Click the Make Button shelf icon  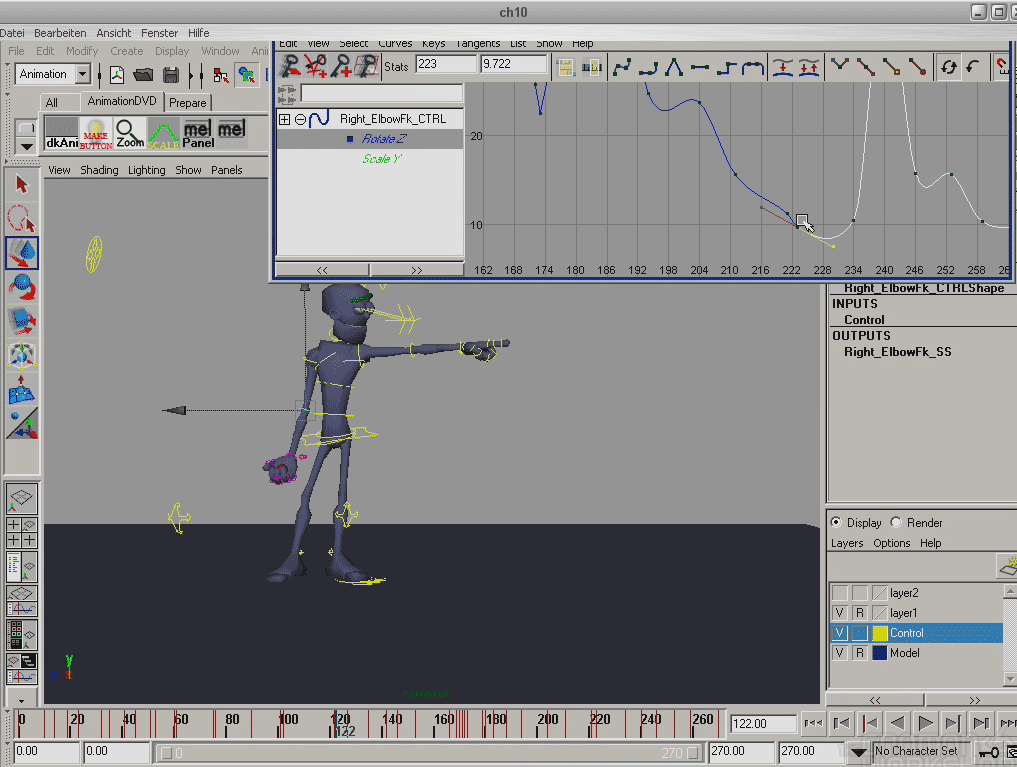(x=96, y=133)
